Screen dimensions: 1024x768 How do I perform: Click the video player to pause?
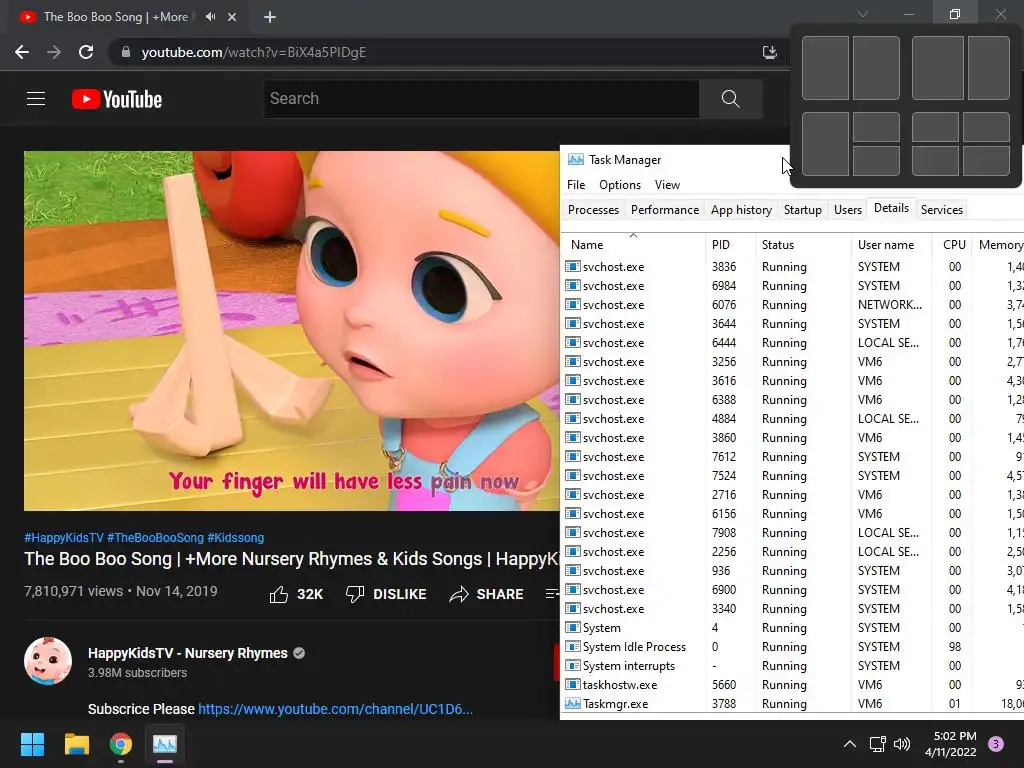coord(291,330)
